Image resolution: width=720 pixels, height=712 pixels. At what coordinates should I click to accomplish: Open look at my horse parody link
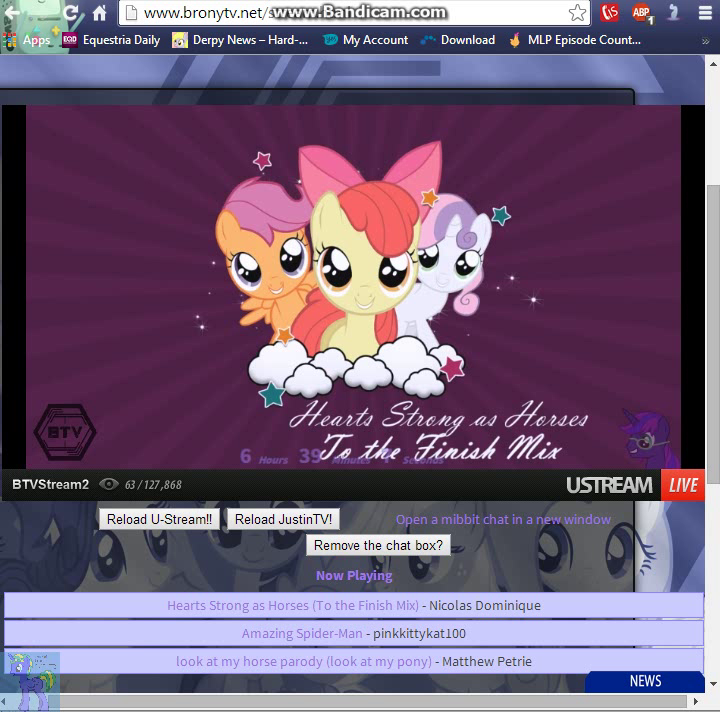coord(304,662)
